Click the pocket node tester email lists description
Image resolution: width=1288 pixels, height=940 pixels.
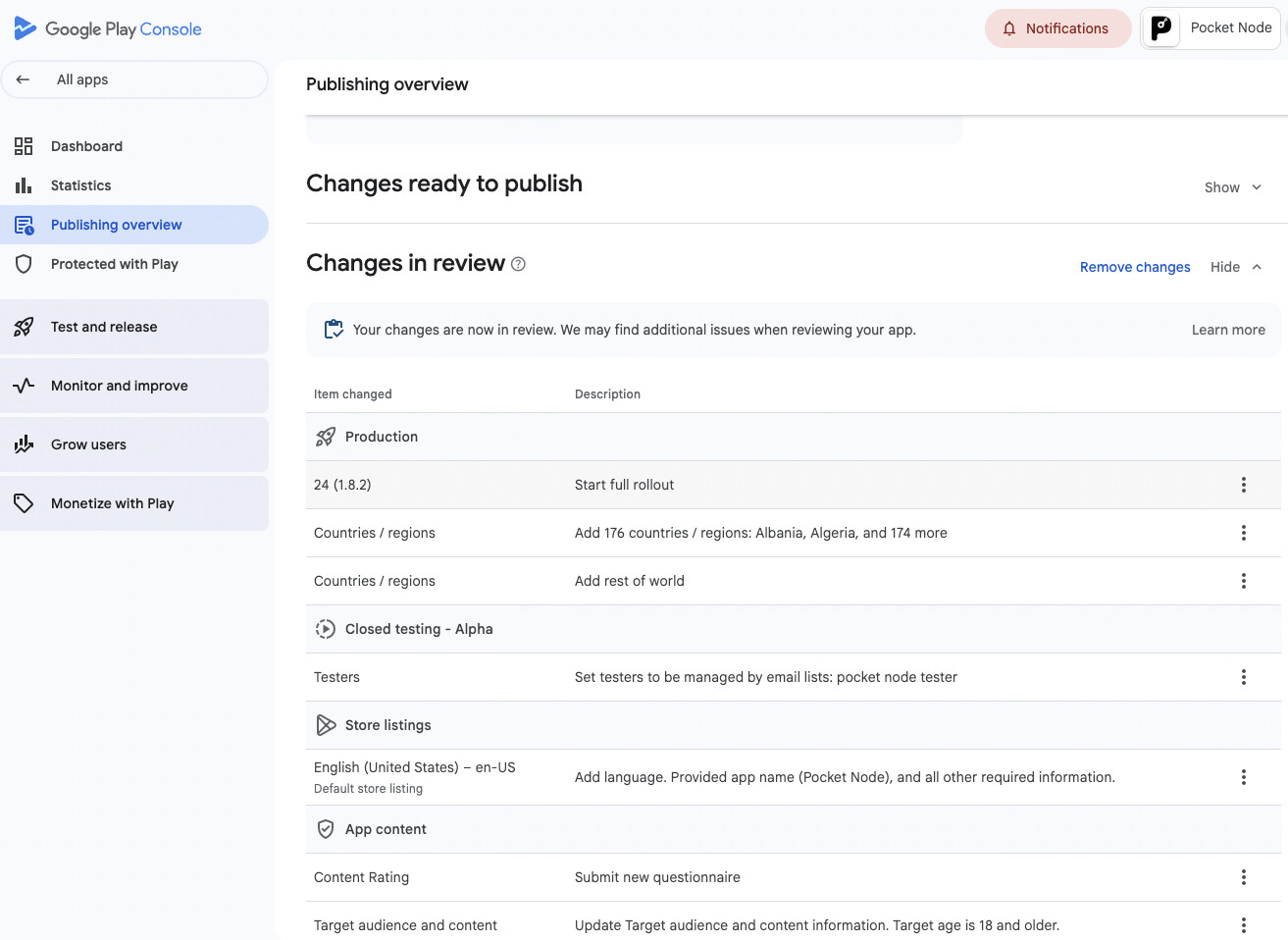[x=766, y=677]
